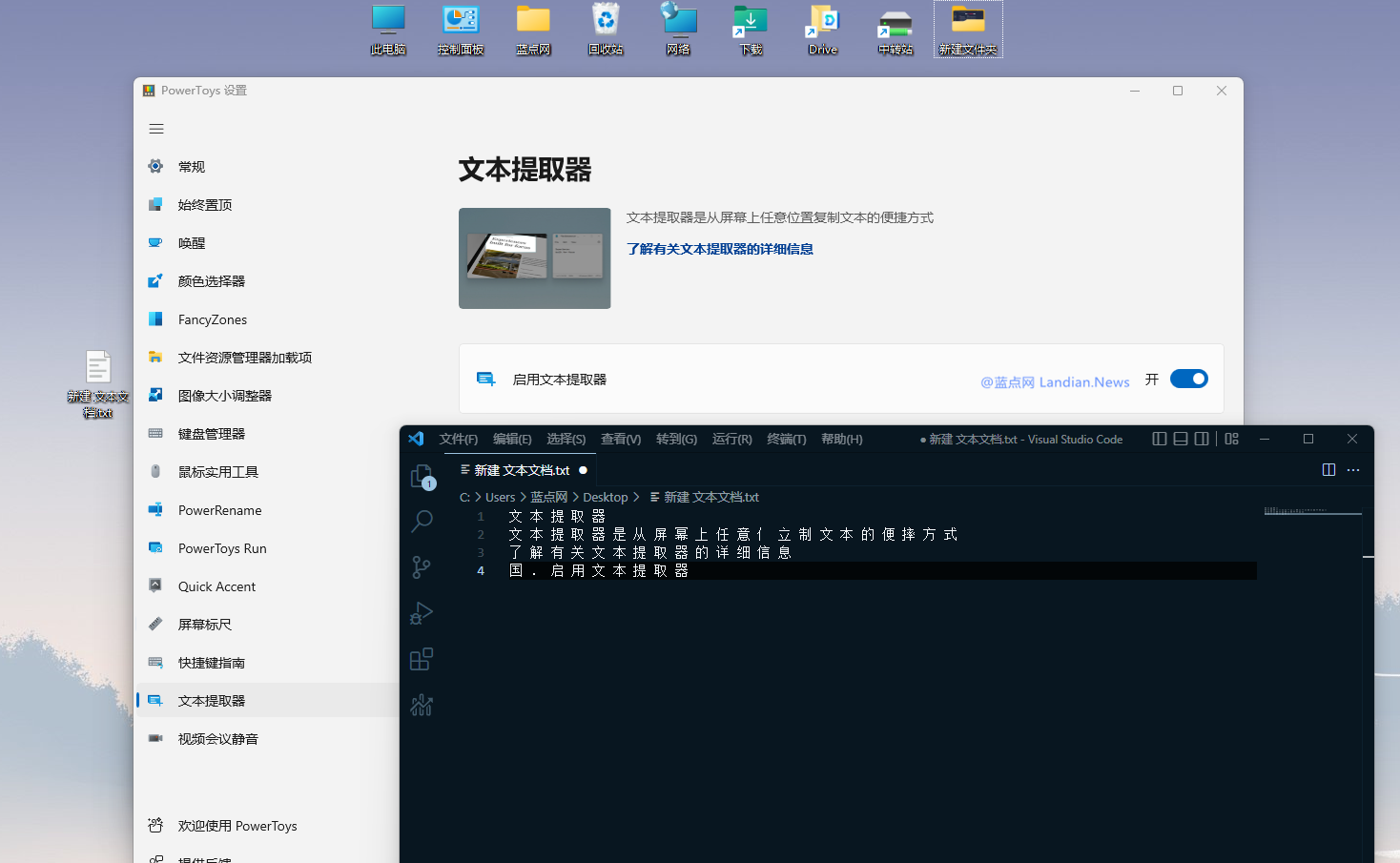
Task: Toggle 启用文本提取器 switch off
Action: [x=1189, y=379]
